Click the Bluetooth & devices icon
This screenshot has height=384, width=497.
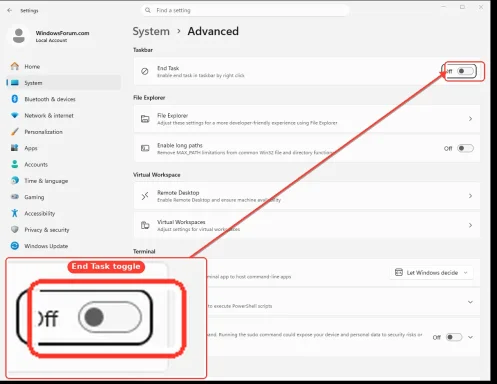pos(15,99)
